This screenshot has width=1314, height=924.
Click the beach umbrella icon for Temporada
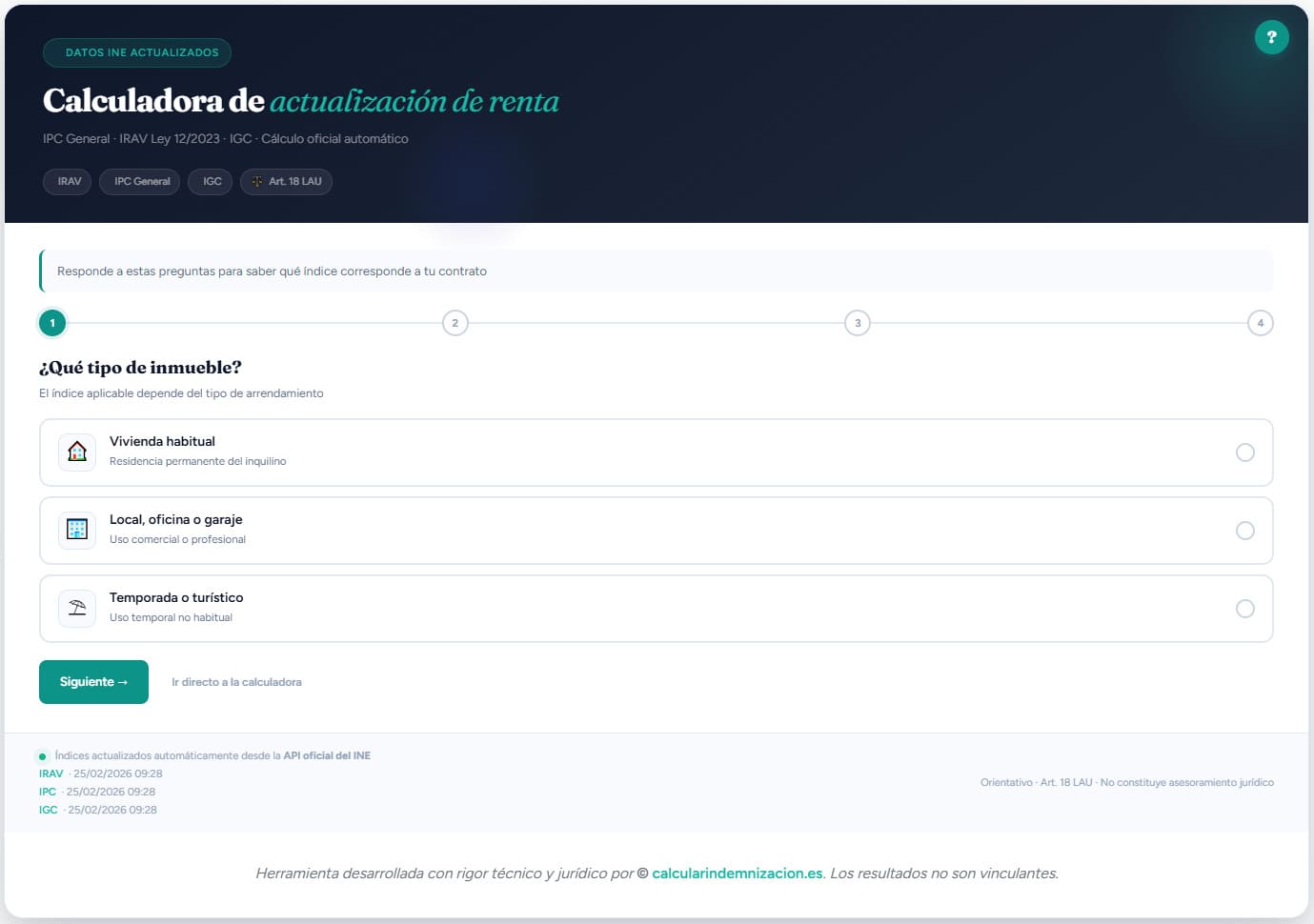(x=77, y=608)
